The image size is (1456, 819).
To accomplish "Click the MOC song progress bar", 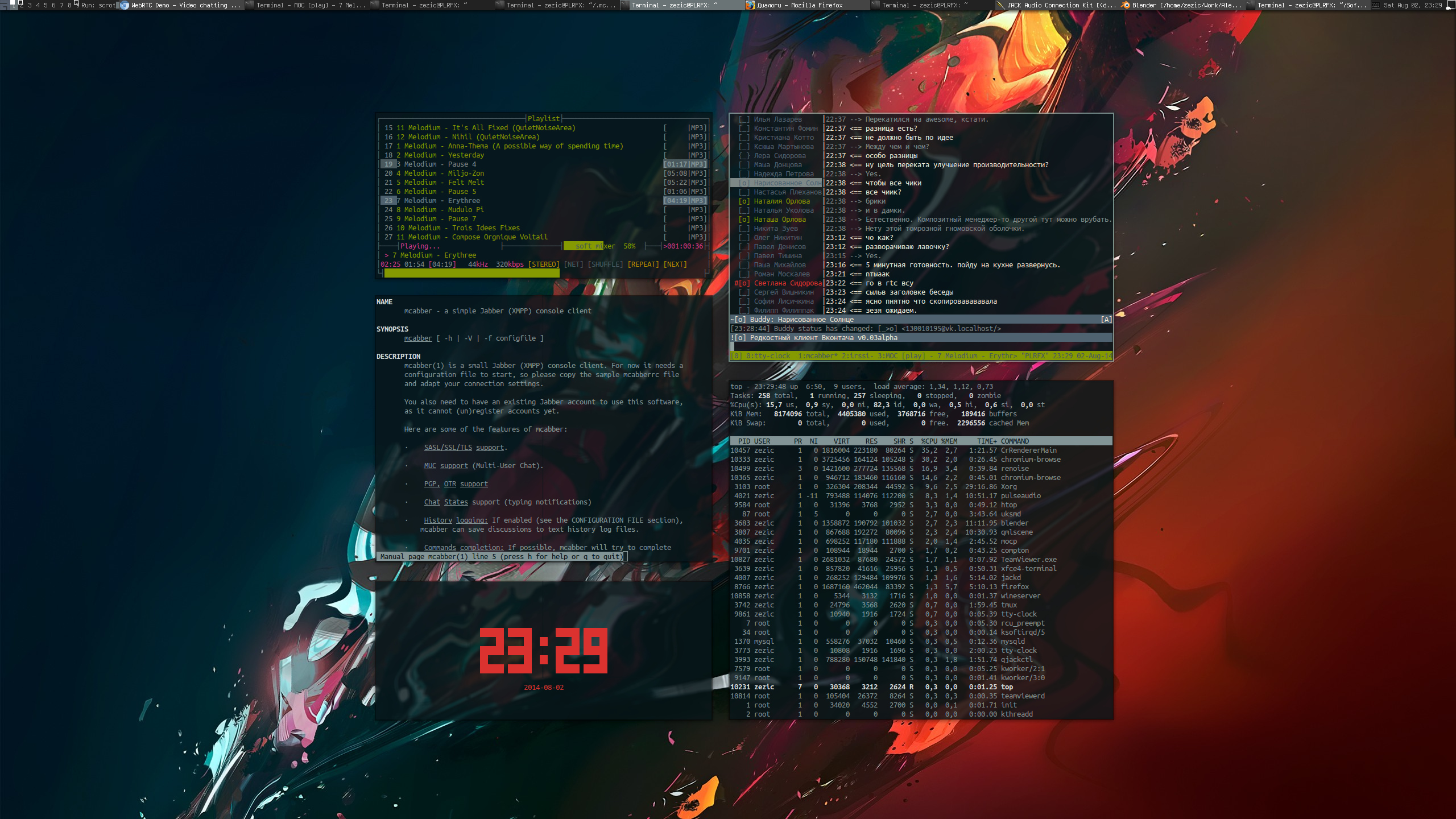I will click(471, 274).
